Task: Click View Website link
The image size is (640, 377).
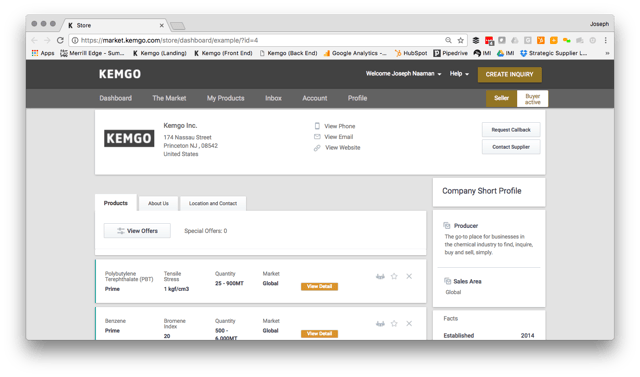Action: 342,147
